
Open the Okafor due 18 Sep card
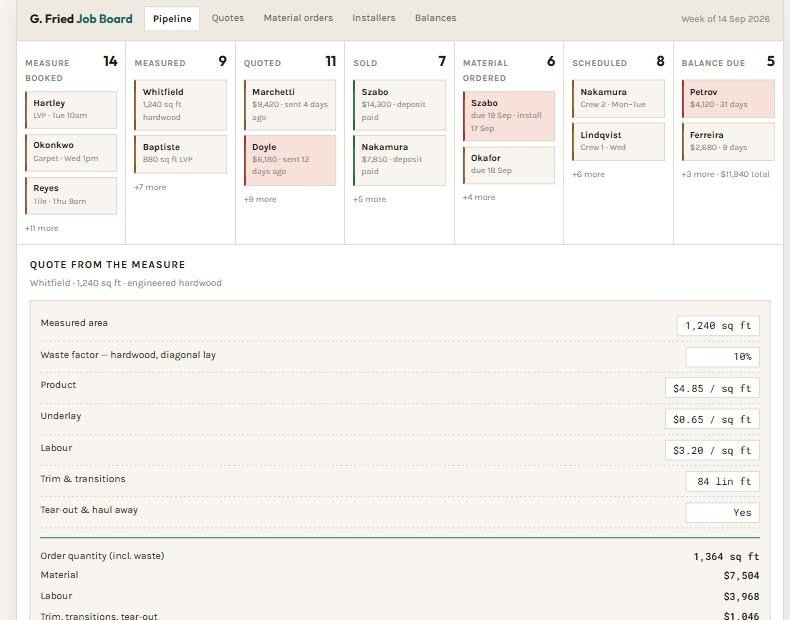coord(509,165)
